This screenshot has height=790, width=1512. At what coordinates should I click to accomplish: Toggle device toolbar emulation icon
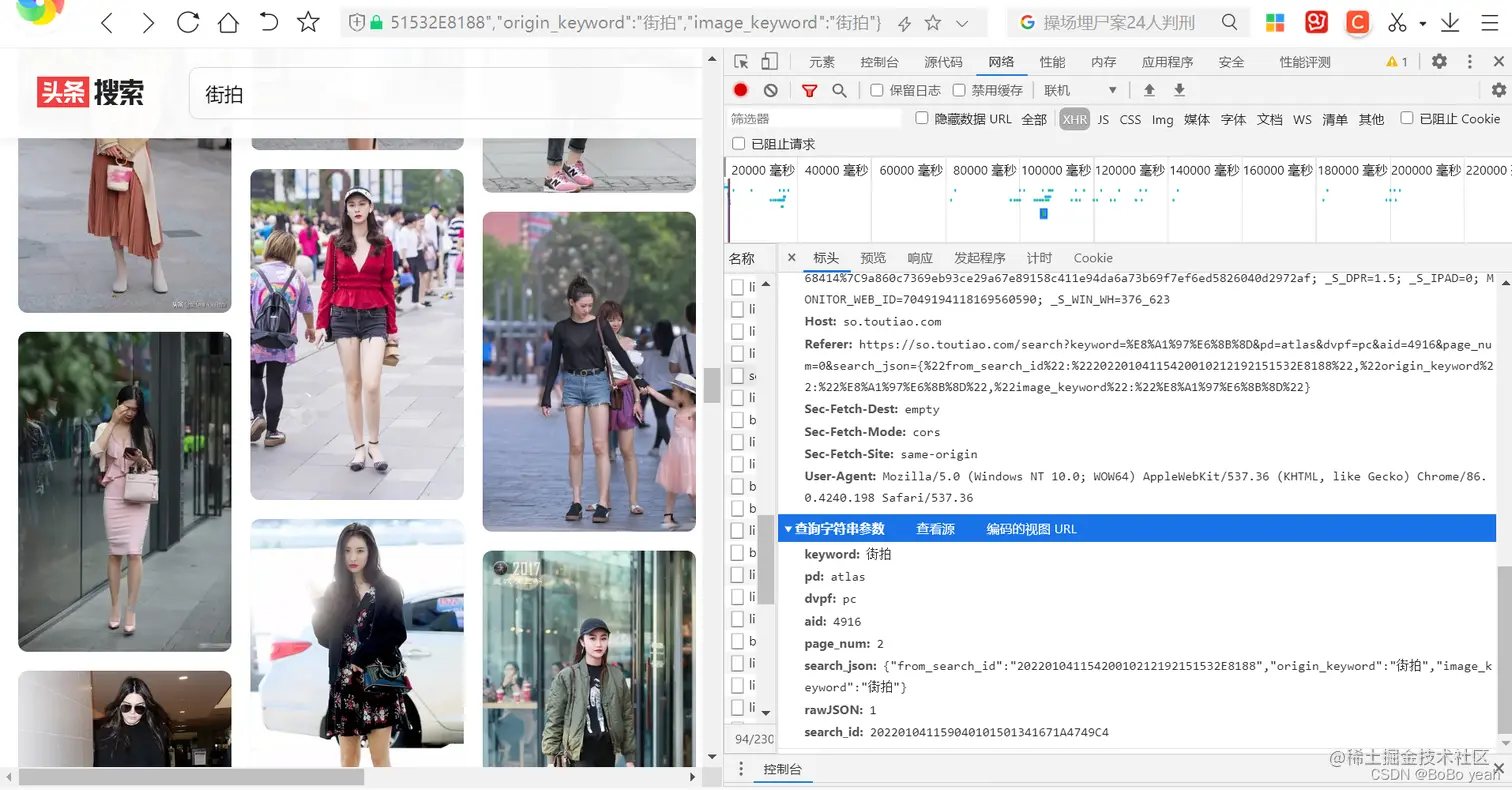click(x=769, y=61)
